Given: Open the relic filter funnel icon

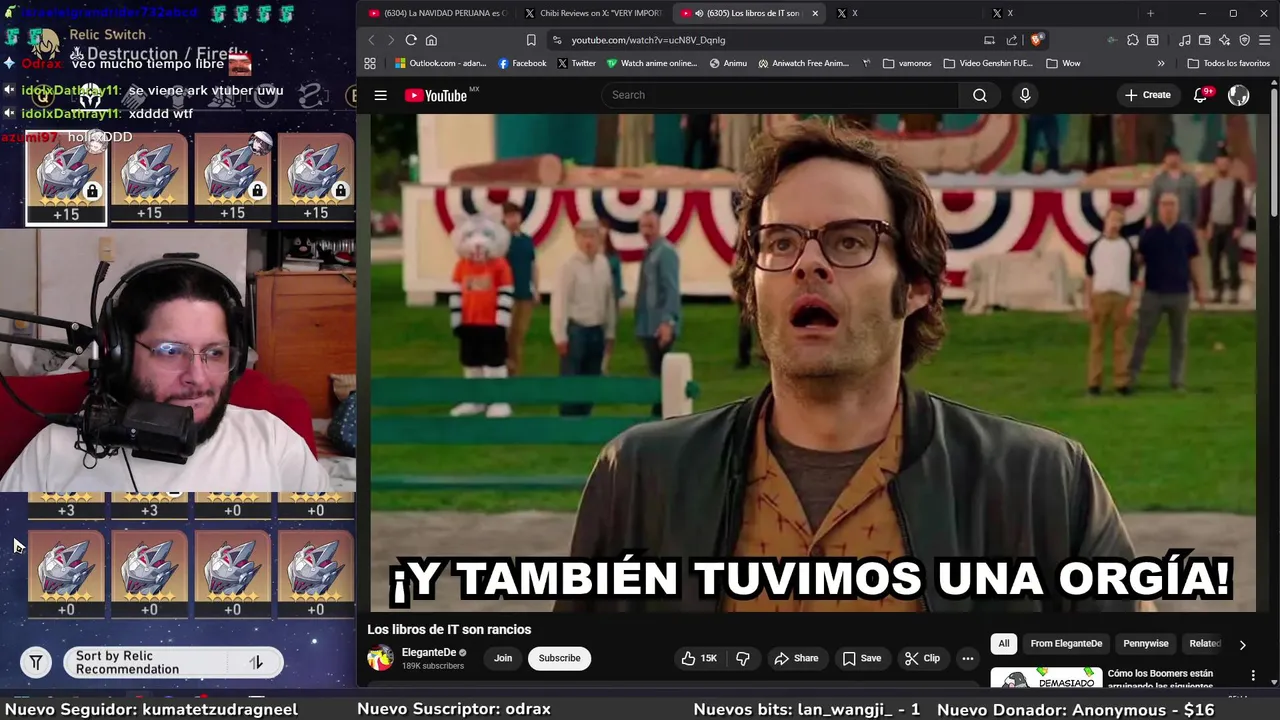Looking at the screenshot, I should pos(36,662).
